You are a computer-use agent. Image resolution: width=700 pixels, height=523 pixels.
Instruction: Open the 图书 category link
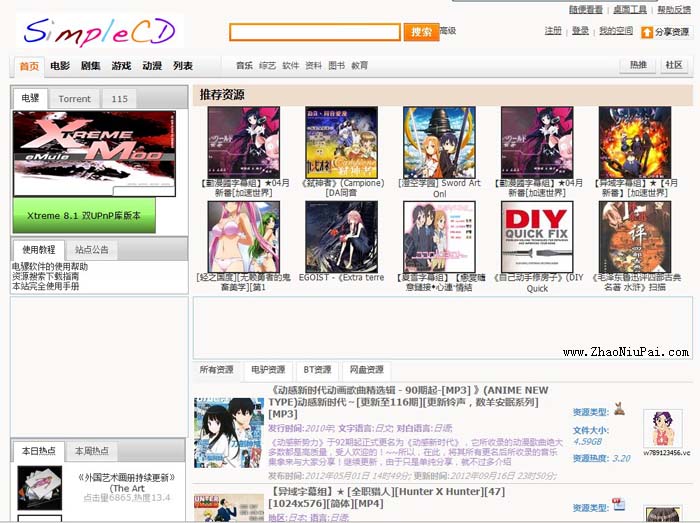[337, 66]
